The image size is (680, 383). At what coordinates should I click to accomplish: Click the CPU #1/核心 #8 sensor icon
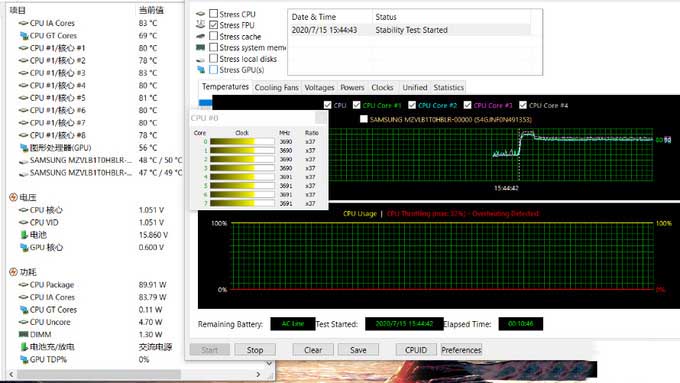[23, 135]
